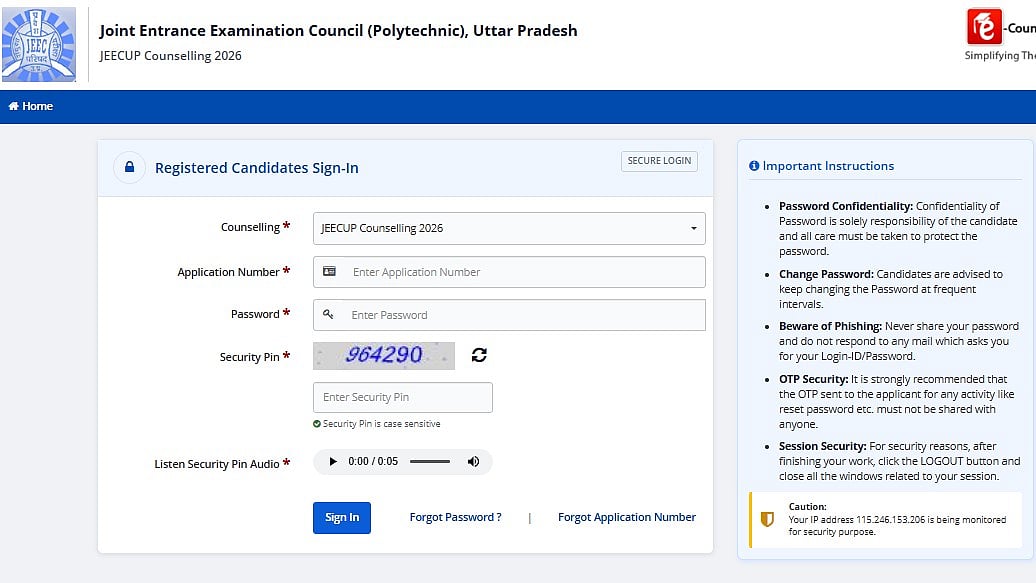1036x583 pixels.
Task: Click the Sign In button
Action: click(x=342, y=518)
